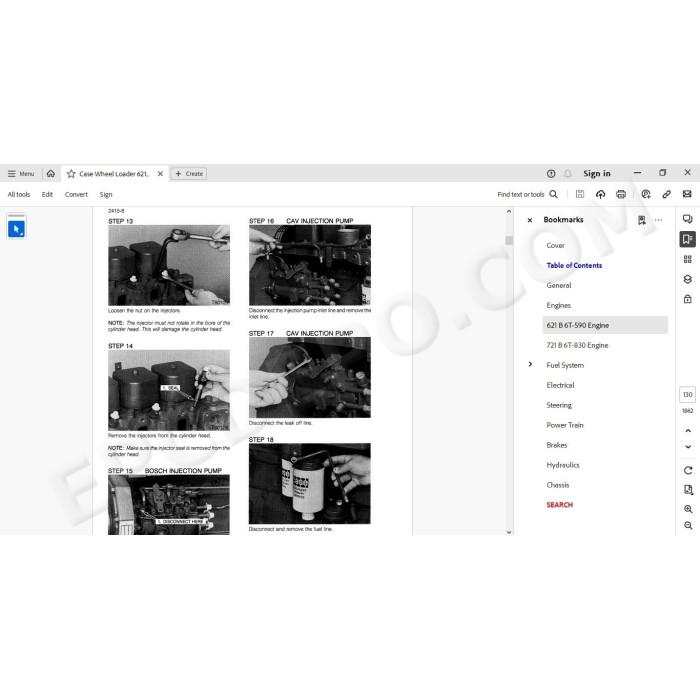The height and width of the screenshot is (700, 700).
Task: Open the Convert menu
Action: (76, 195)
